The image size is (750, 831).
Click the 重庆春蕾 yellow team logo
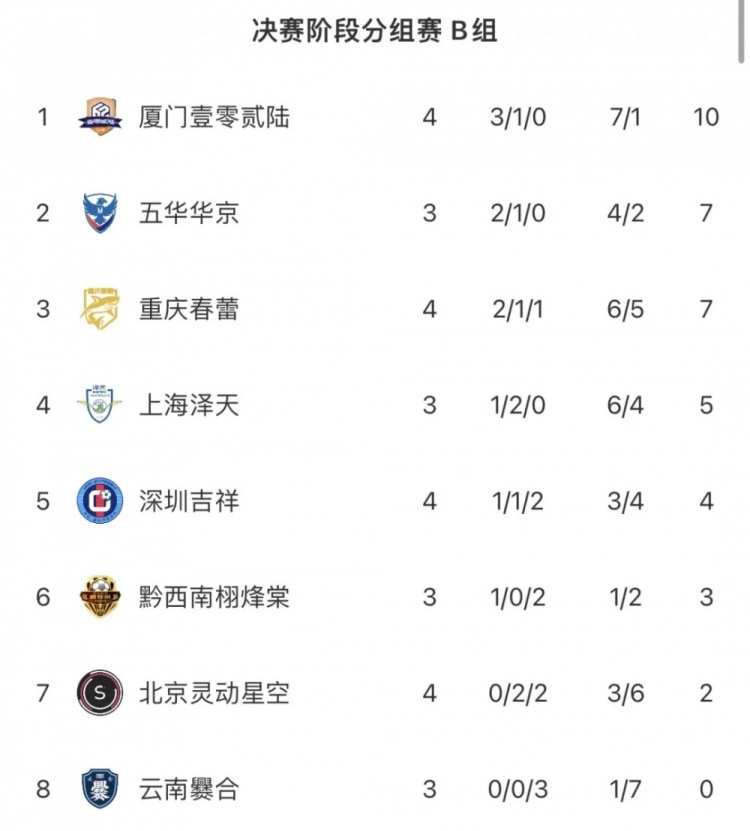tap(100, 309)
